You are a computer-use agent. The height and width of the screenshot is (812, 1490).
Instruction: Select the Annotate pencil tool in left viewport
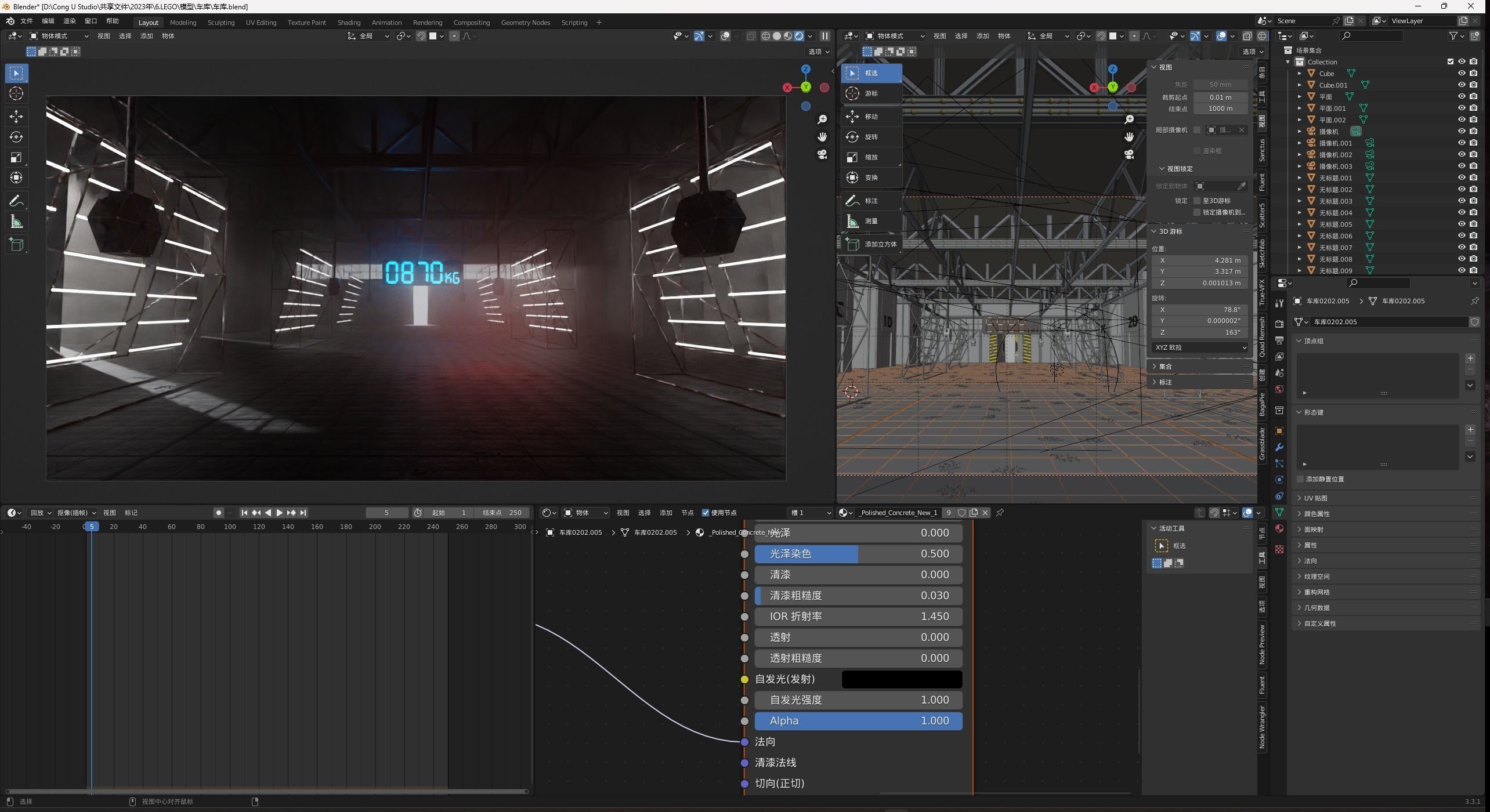(16, 201)
